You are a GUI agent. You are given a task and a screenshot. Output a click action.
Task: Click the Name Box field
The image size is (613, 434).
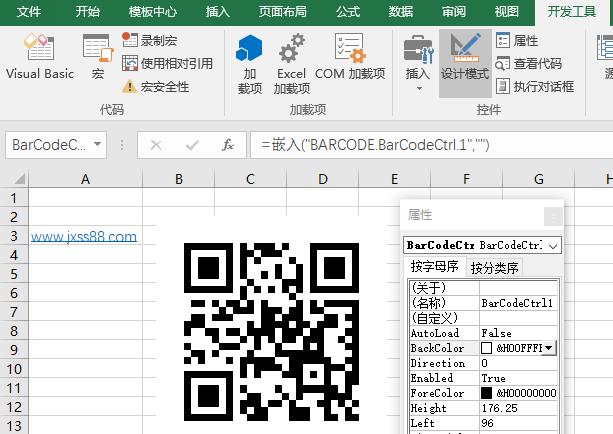point(49,145)
